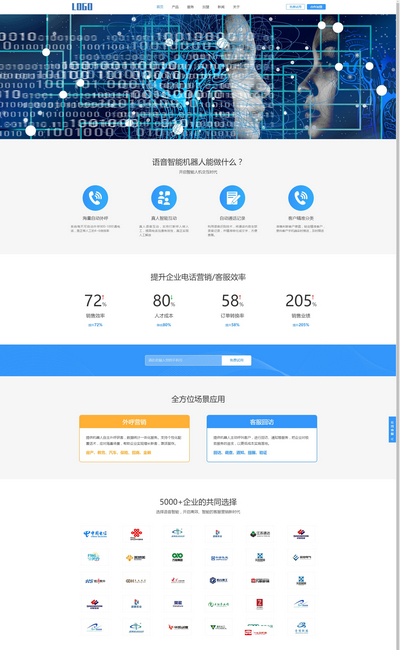Click the 80% 人才成本 statistic

tap(164, 310)
